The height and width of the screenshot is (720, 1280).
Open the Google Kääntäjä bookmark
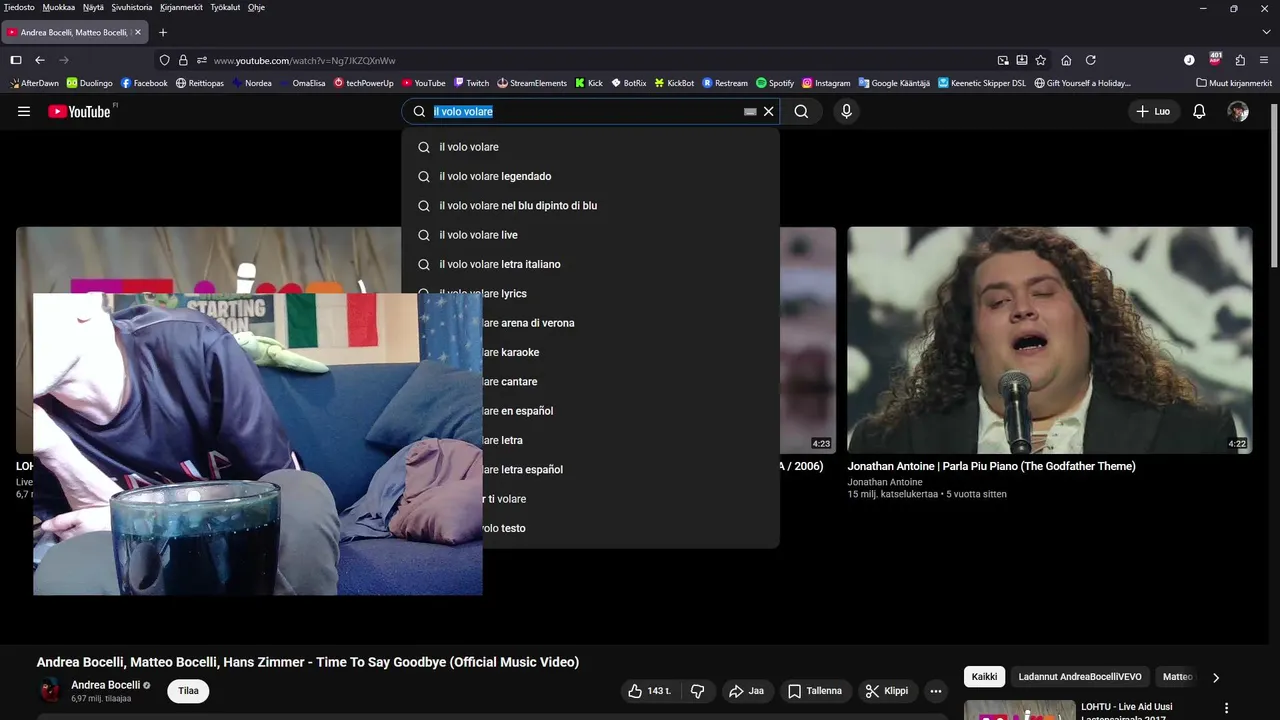pos(894,83)
